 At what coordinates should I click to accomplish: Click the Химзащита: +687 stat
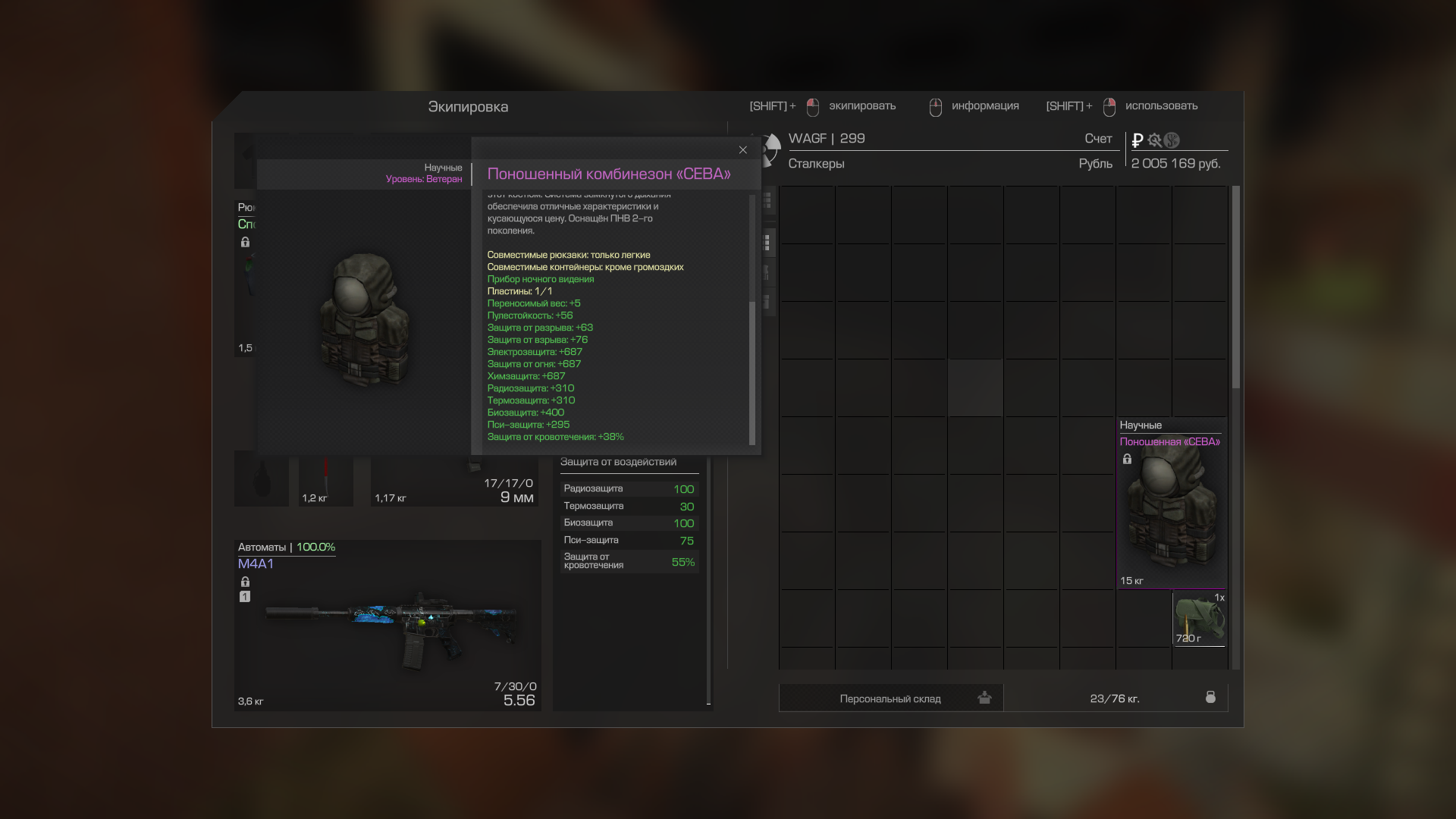526,376
